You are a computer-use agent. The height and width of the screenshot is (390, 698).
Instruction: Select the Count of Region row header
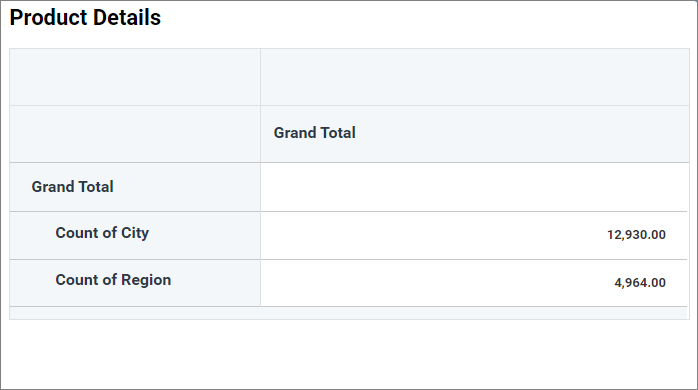(x=135, y=283)
